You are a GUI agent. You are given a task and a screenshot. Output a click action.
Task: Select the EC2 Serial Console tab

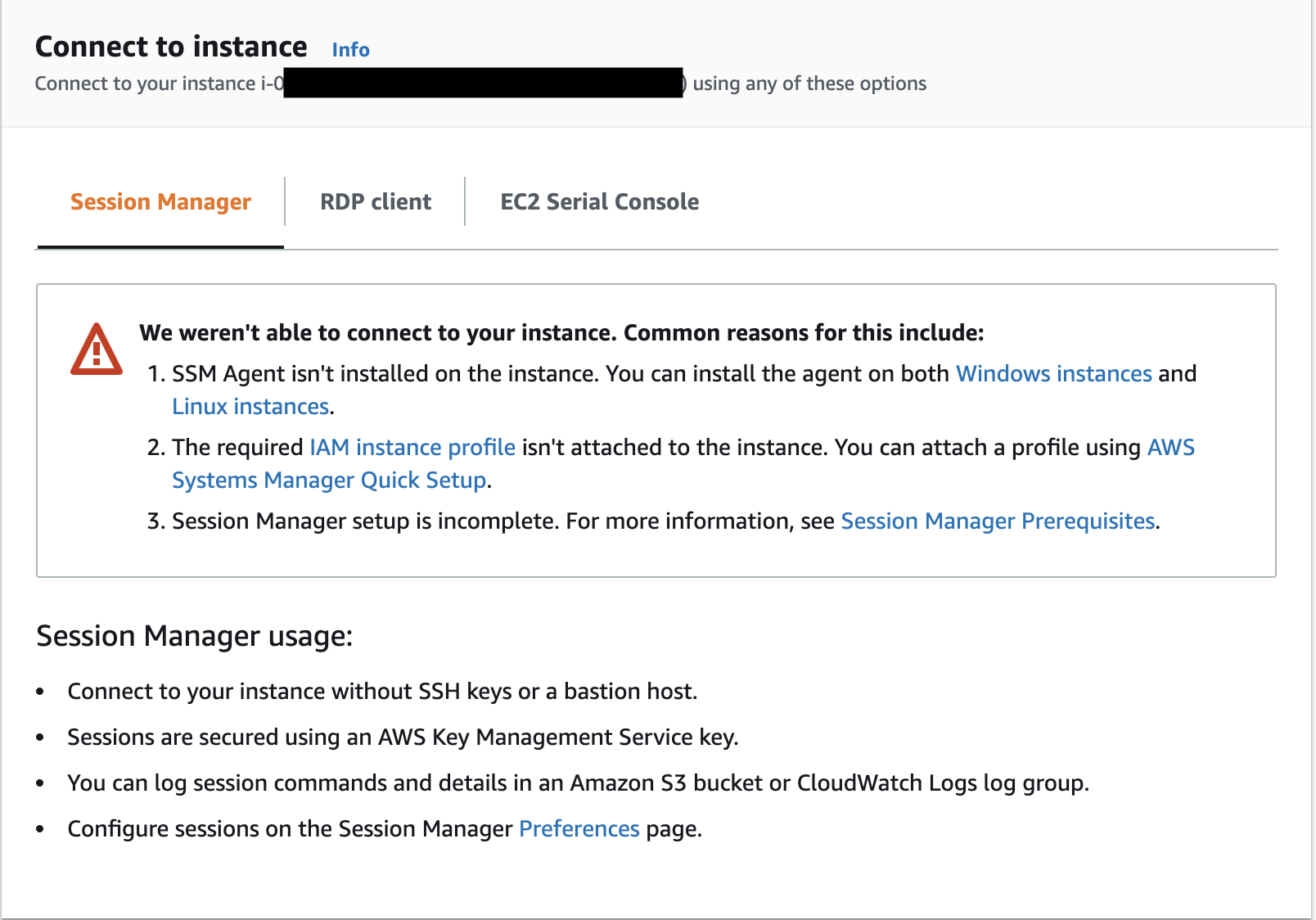click(599, 202)
